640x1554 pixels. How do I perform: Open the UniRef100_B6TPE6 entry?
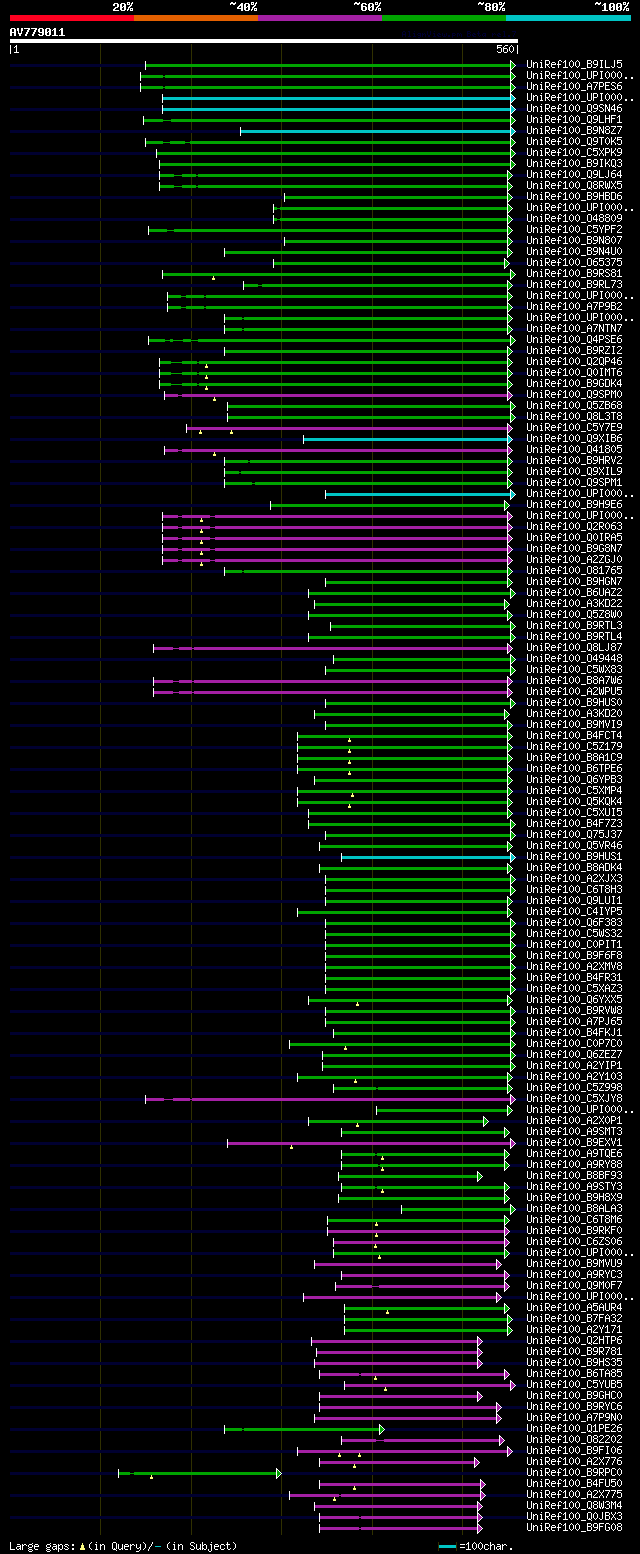(574, 768)
